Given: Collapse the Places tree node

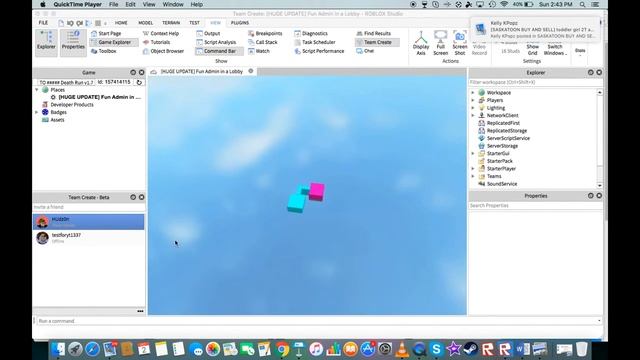Looking at the screenshot, I should [37, 89].
